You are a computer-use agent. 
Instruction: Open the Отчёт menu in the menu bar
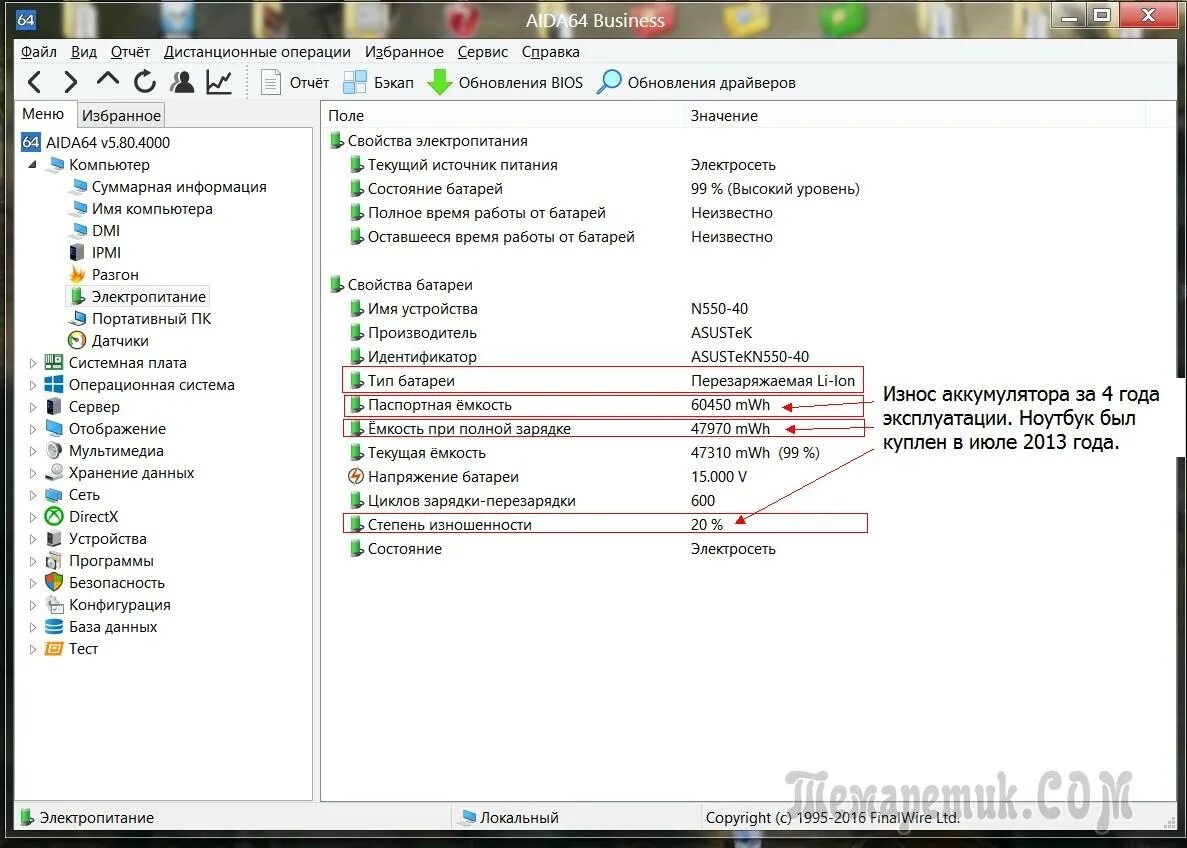pyautogui.click(x=130, y=51)
